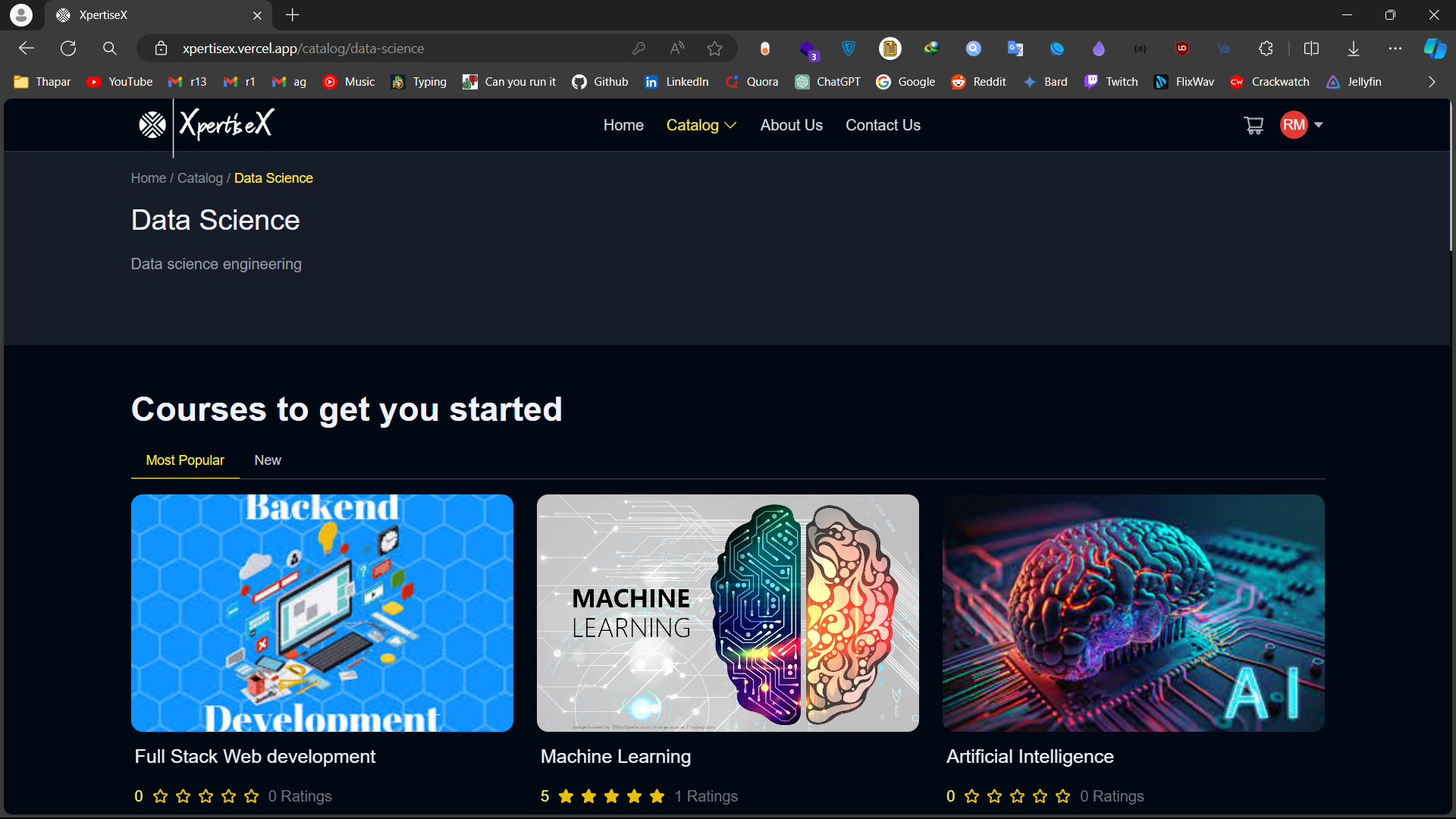
Task: Open the Github bookmark
Action: 600,82
